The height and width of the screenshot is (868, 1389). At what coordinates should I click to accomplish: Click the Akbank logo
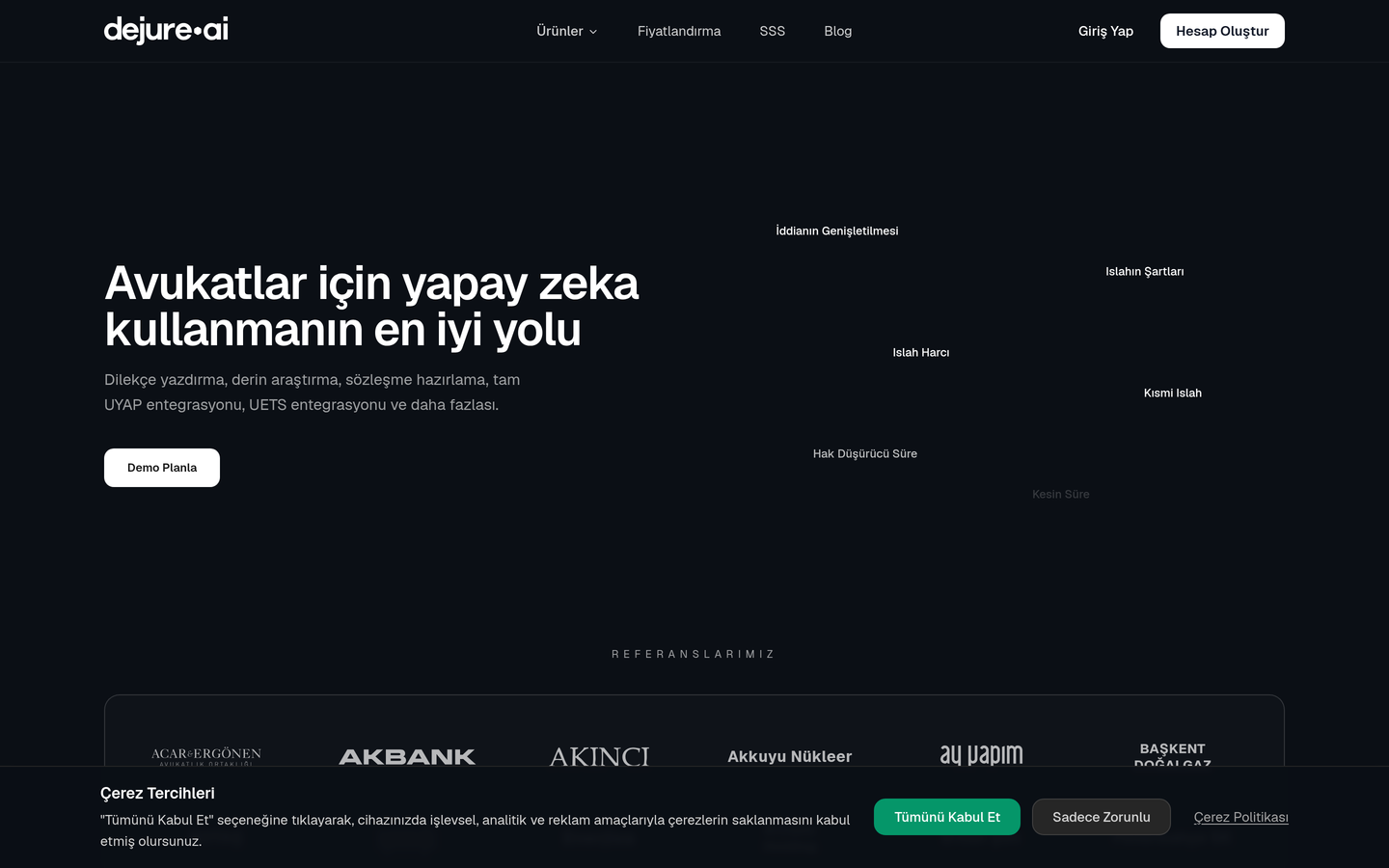pos(407,757)
